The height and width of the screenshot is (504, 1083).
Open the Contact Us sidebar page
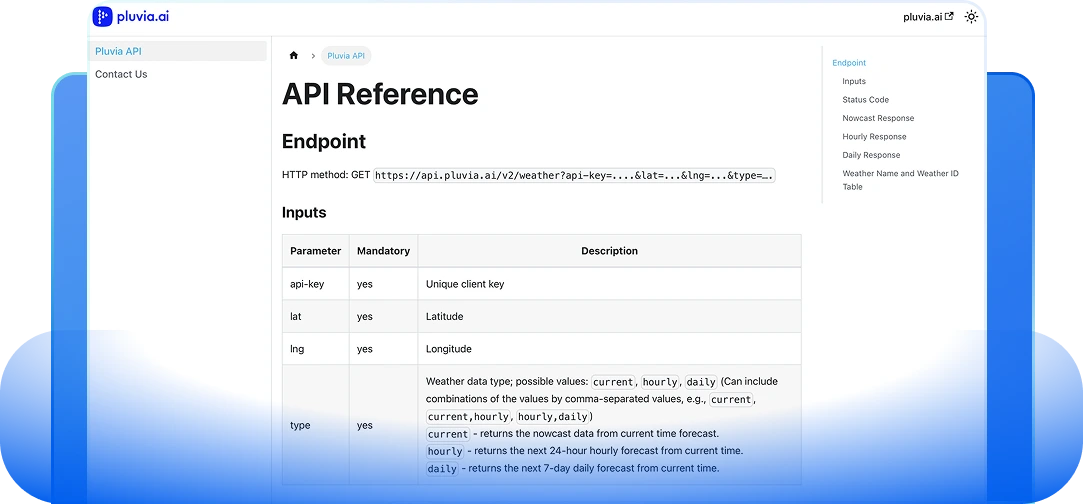click(x=121, y=74)
